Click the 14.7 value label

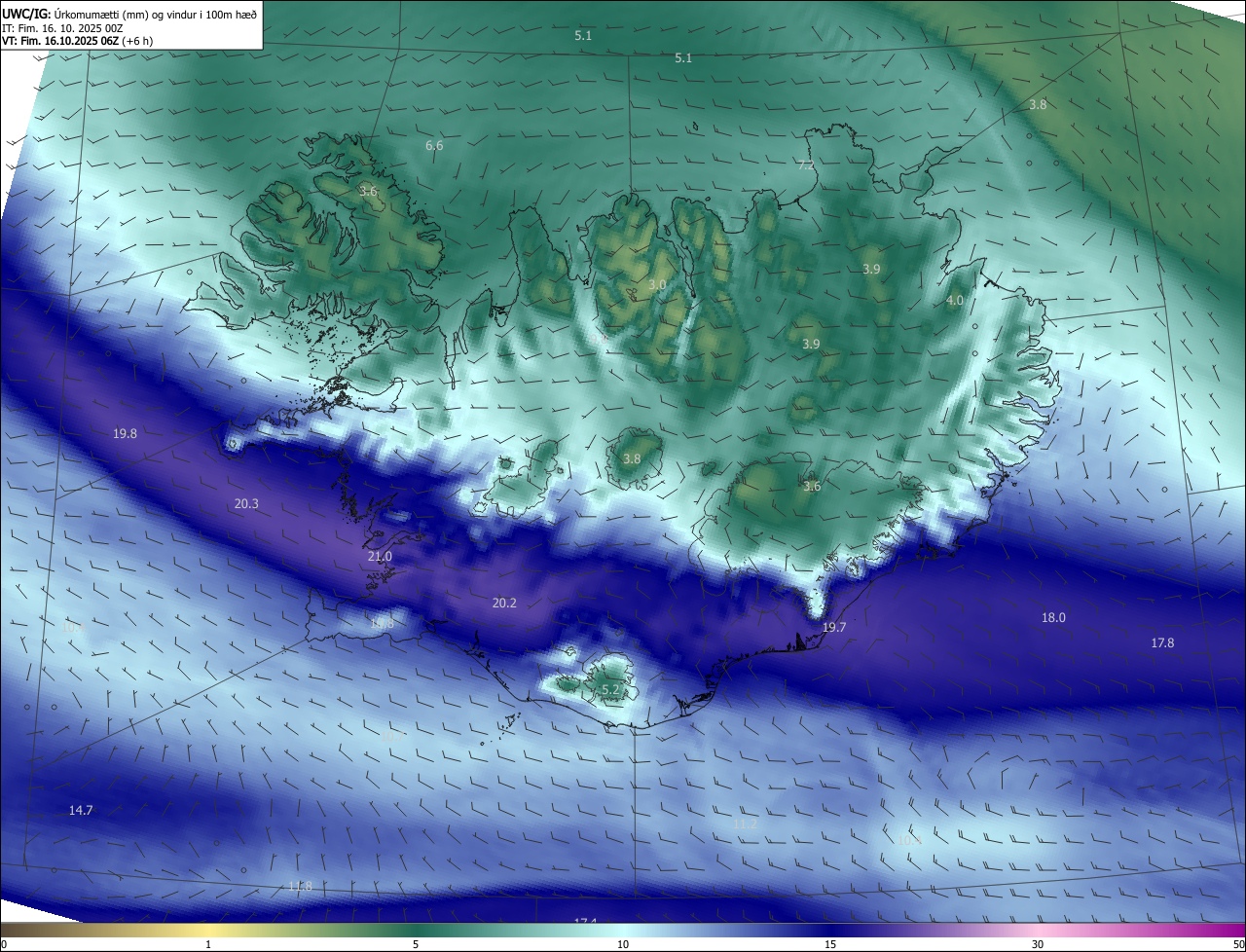click(81, 811)
